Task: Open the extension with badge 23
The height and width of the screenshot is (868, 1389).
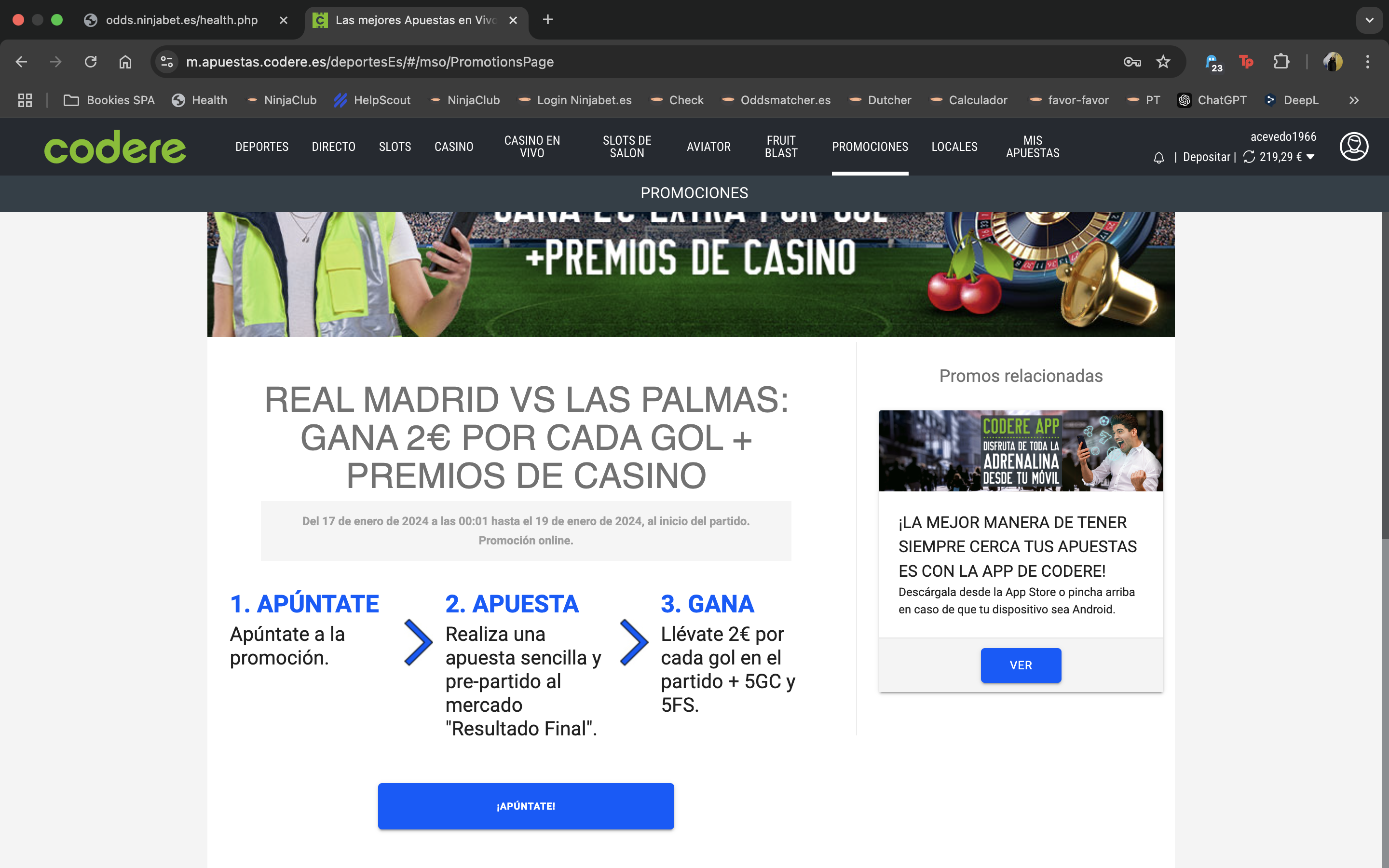Action: [1213, 63]
